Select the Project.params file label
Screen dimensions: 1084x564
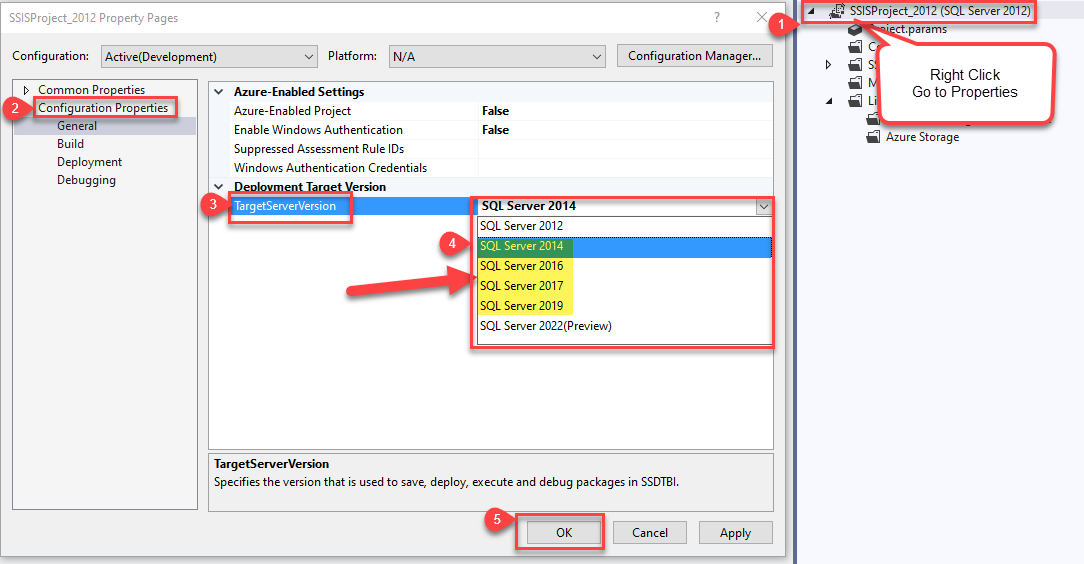tap(908, 29)
